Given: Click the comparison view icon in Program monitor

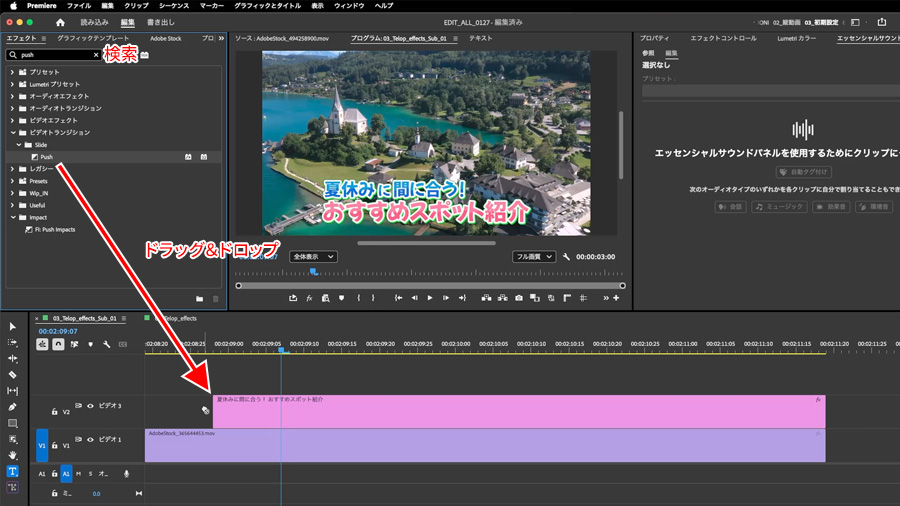Looking at the screenshot, I should pyautogui.click(x=535, y=298).
